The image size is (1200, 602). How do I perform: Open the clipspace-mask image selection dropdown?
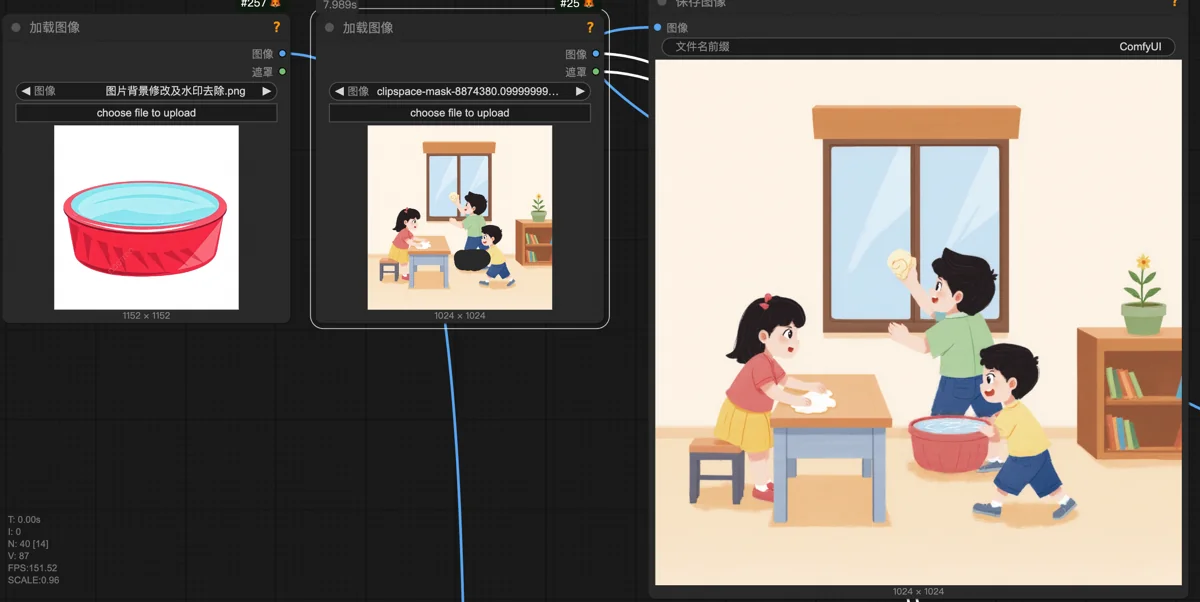460,91
